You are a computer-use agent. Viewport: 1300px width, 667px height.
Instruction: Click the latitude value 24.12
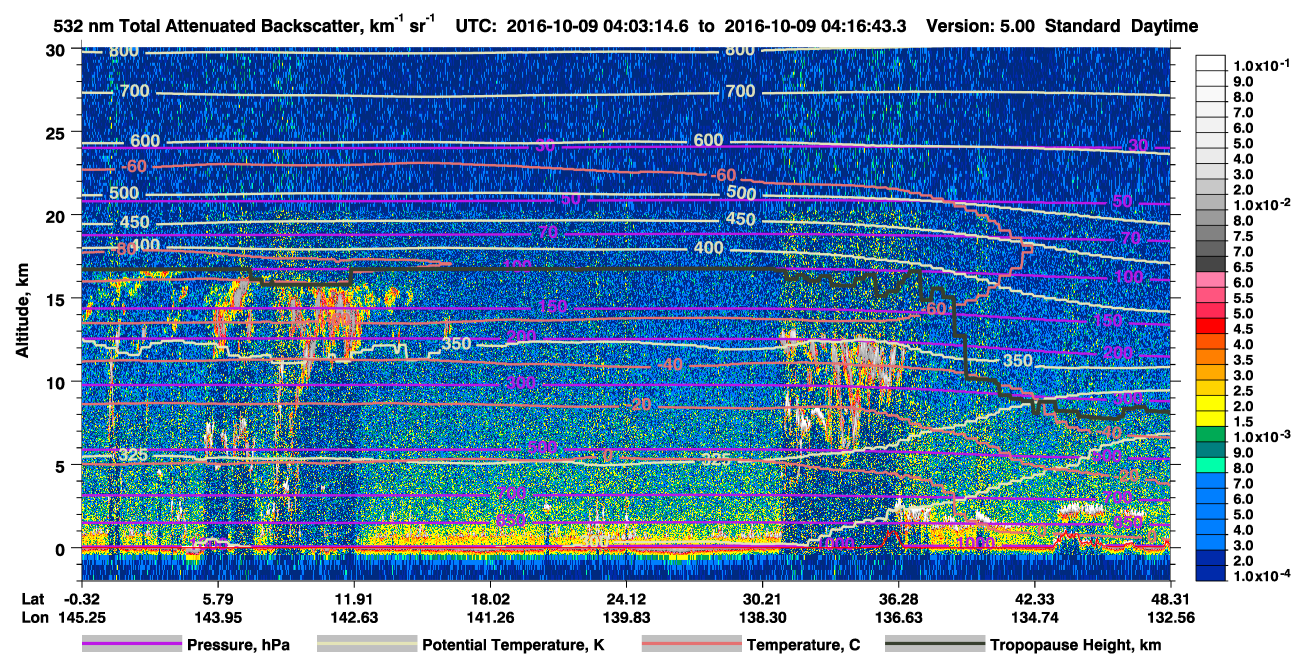click(x=626, y=598)
